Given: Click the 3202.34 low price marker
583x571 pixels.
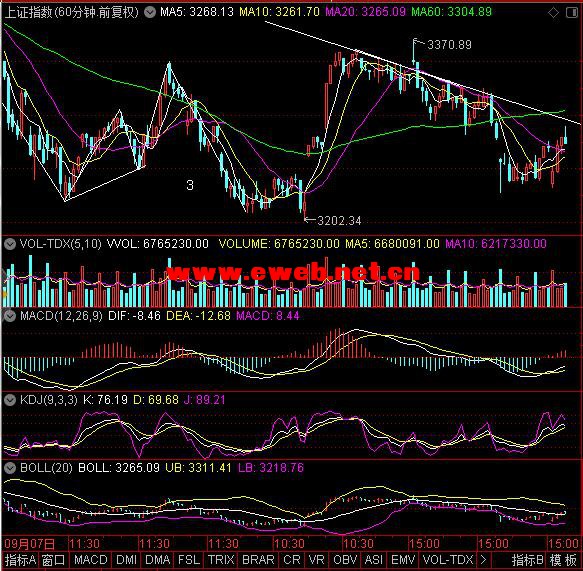Looking at the screenshot, I should click(x=339, y=221).
